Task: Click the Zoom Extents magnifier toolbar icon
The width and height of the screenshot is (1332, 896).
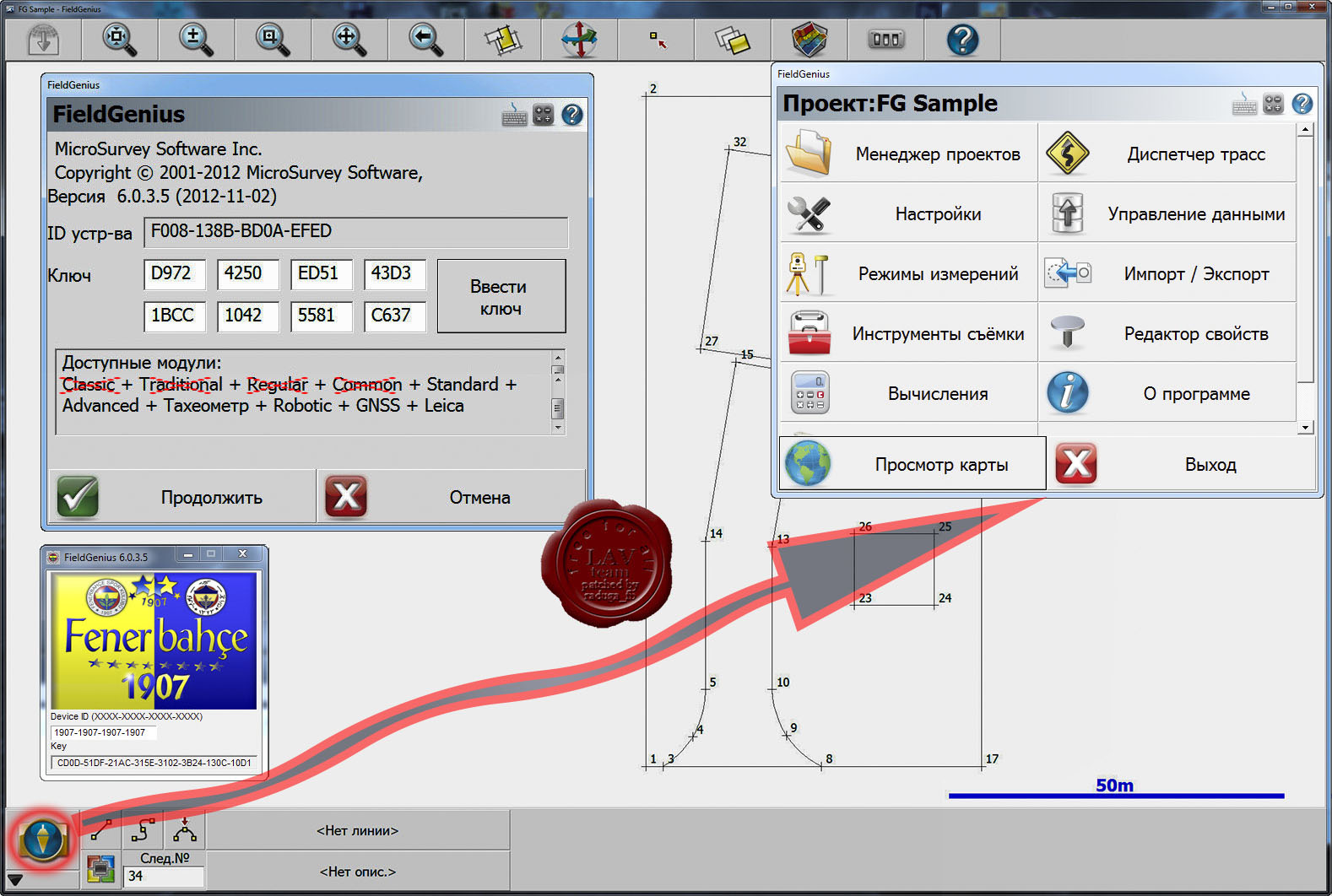Action: click(119, 39)
